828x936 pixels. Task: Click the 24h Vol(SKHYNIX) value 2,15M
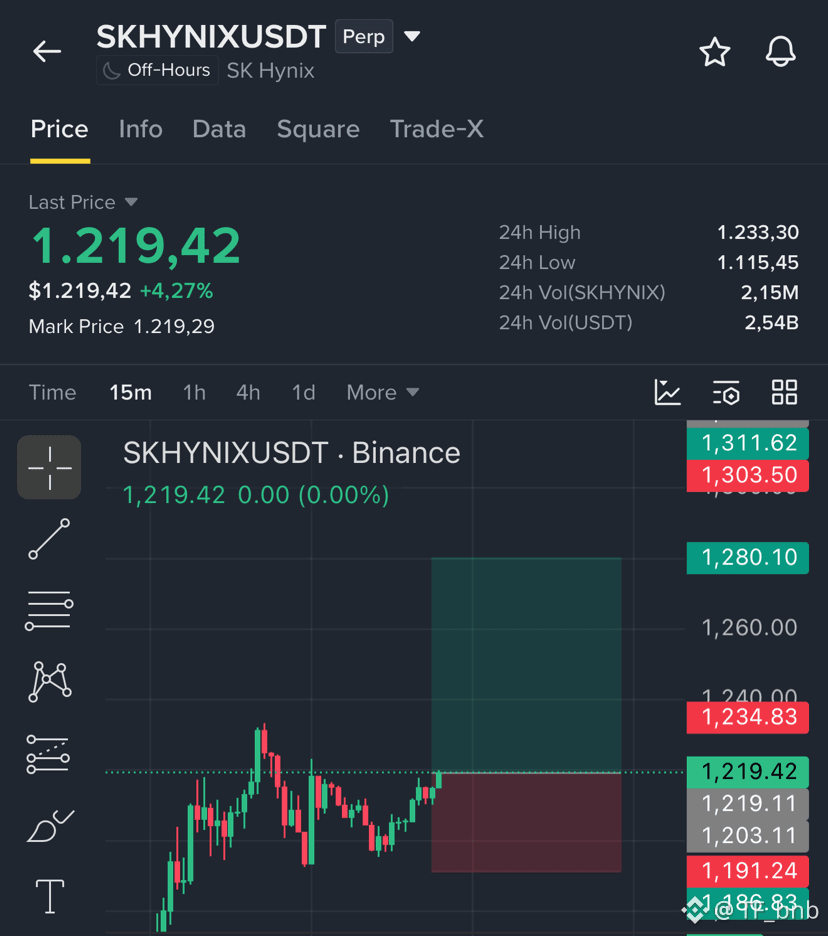click(x=769, y=292)
